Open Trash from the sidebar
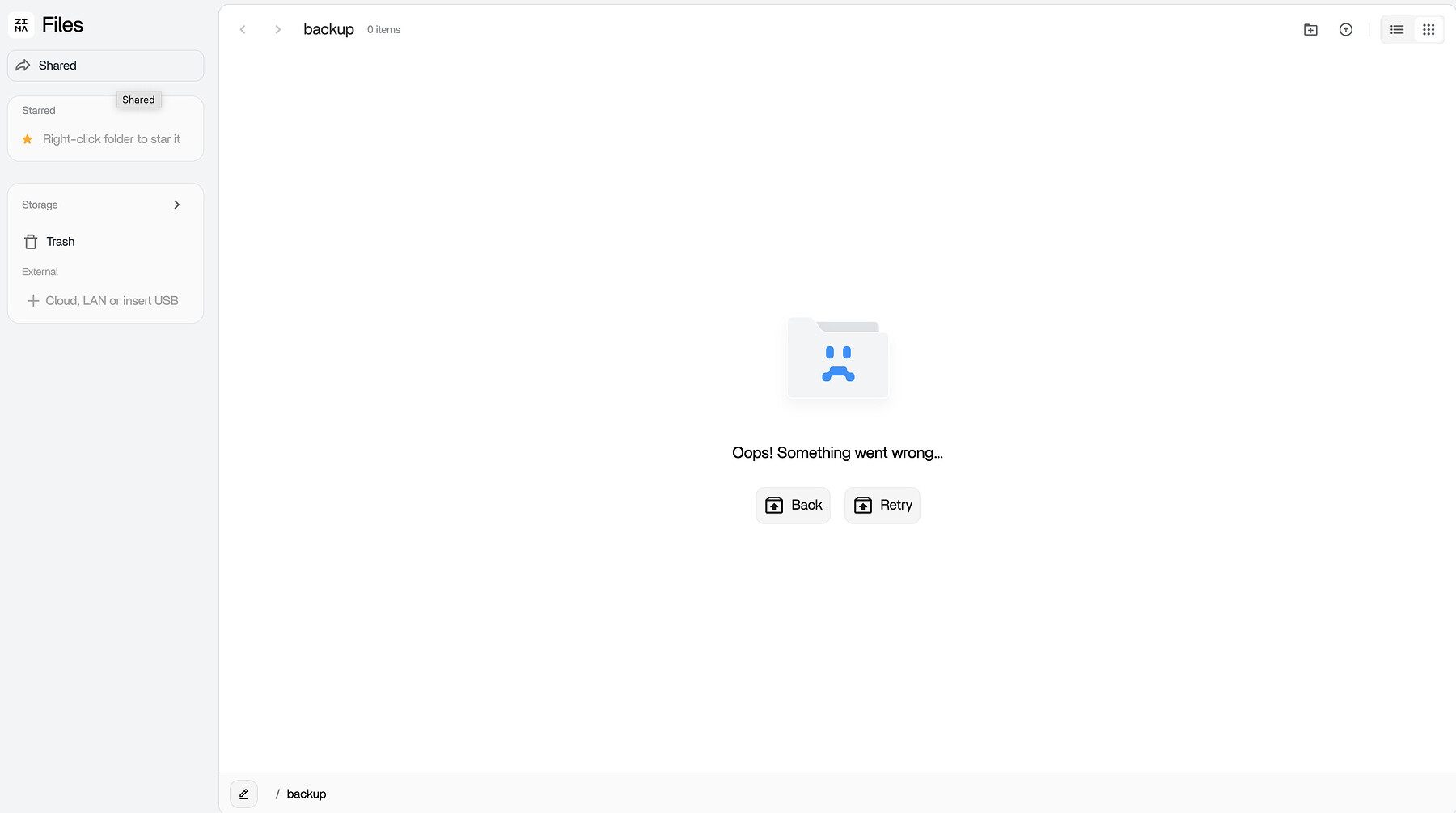 (x=60, y=241)
